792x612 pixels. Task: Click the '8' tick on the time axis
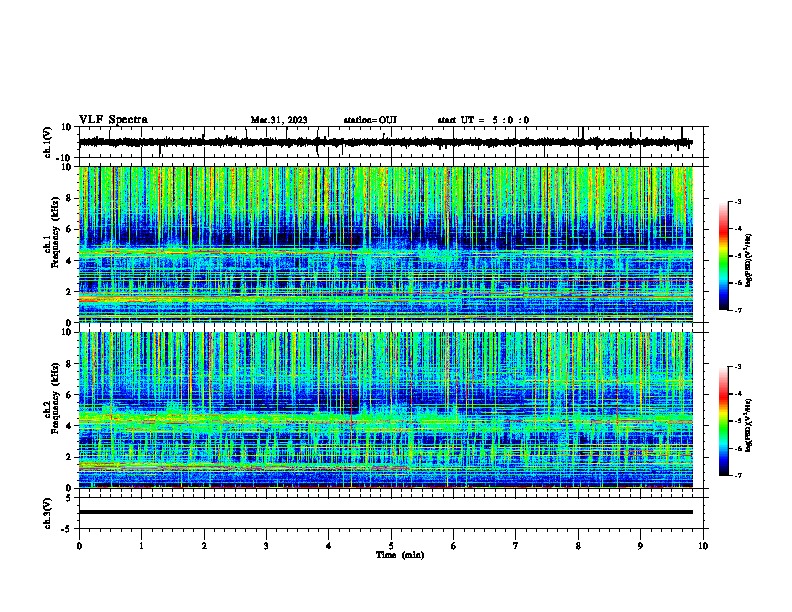tap(578, 546)
